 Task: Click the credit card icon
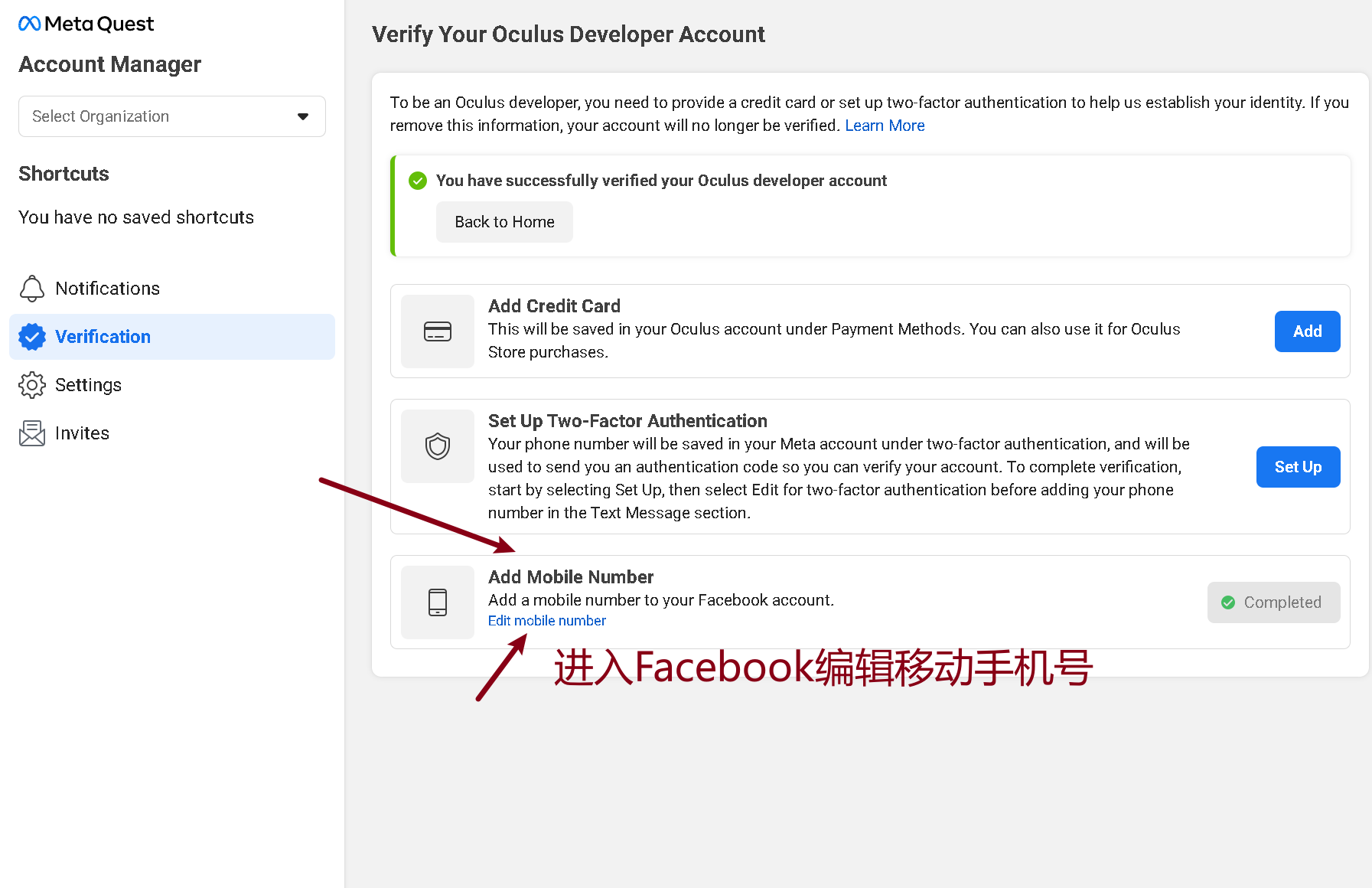438,331
